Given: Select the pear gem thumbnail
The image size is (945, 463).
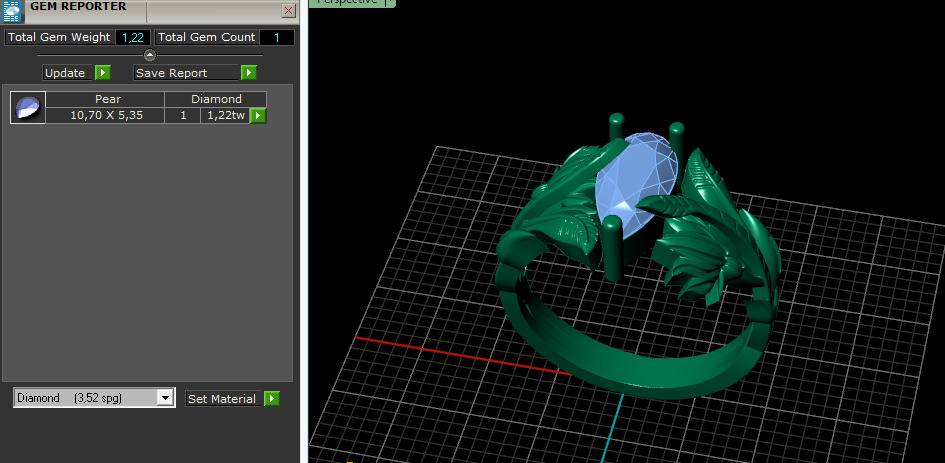Looking at the screenshot, I should (x=28, y=108).
